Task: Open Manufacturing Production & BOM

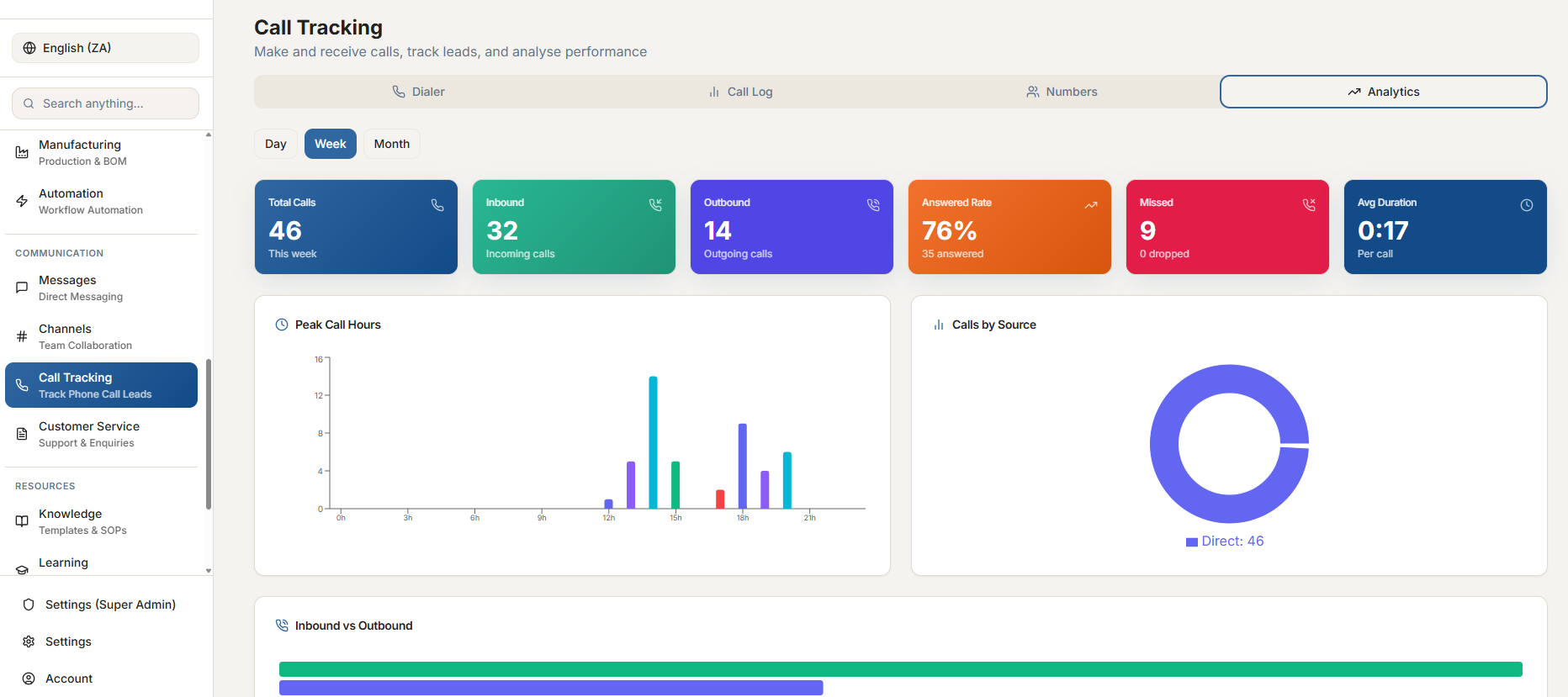Action: (x=101, y=152)
